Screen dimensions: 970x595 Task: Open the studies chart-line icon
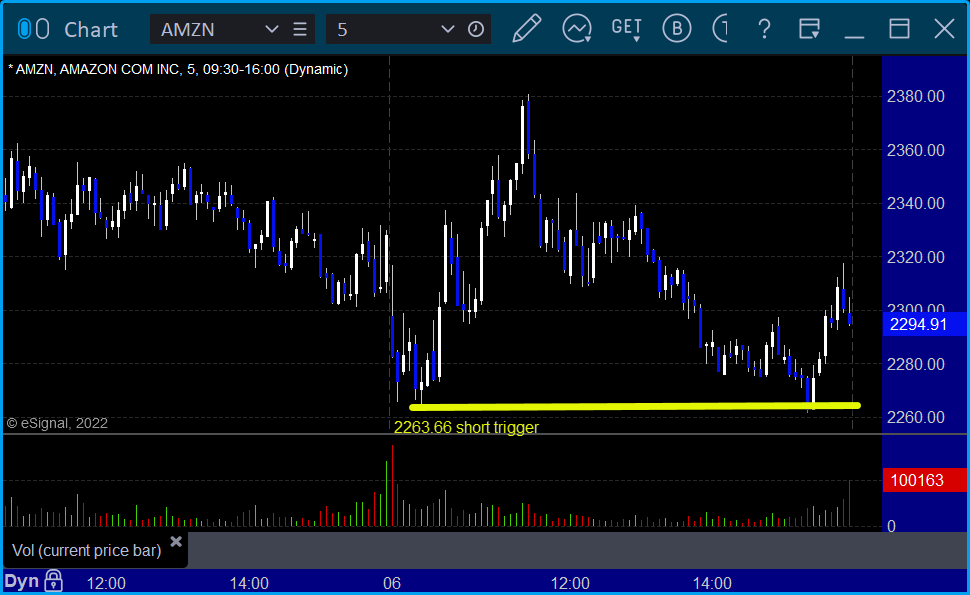[x=577, y=28]
